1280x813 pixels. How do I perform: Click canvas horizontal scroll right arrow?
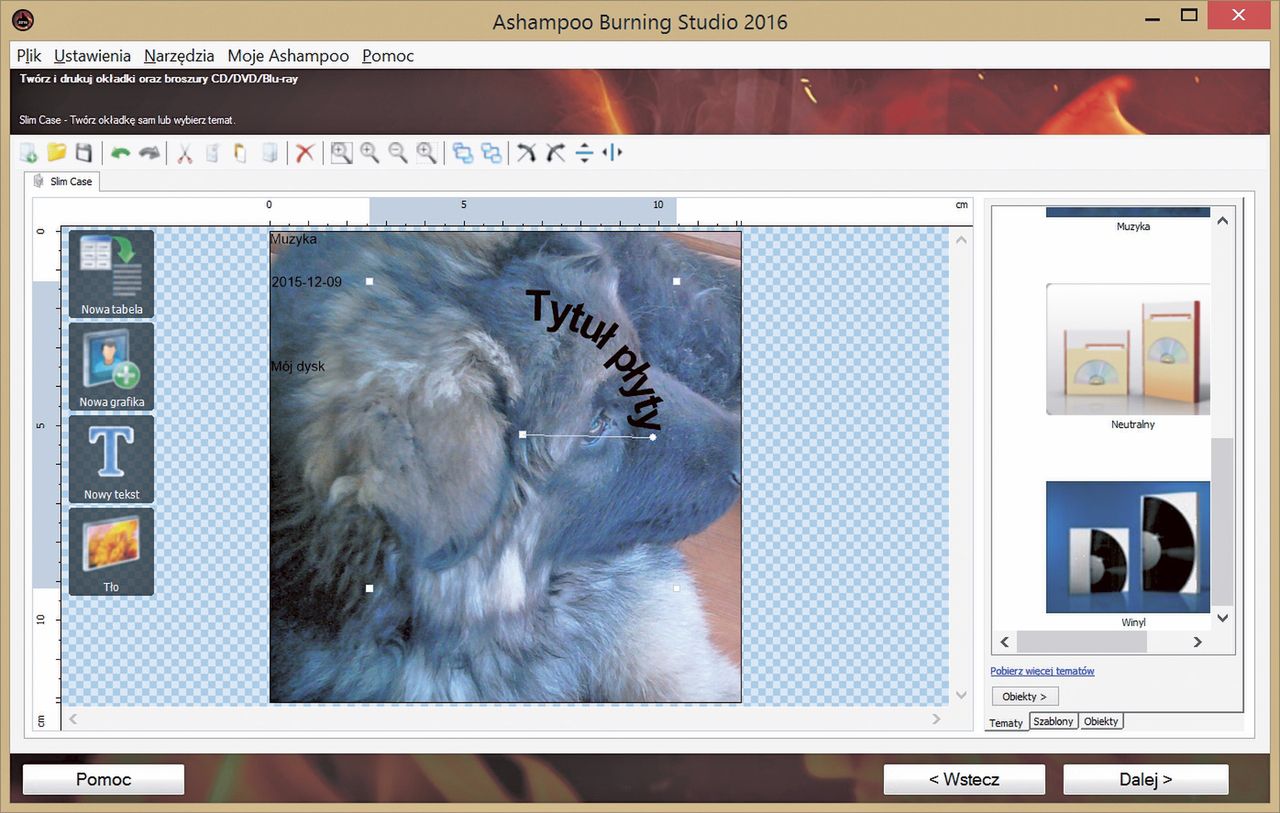936,718
